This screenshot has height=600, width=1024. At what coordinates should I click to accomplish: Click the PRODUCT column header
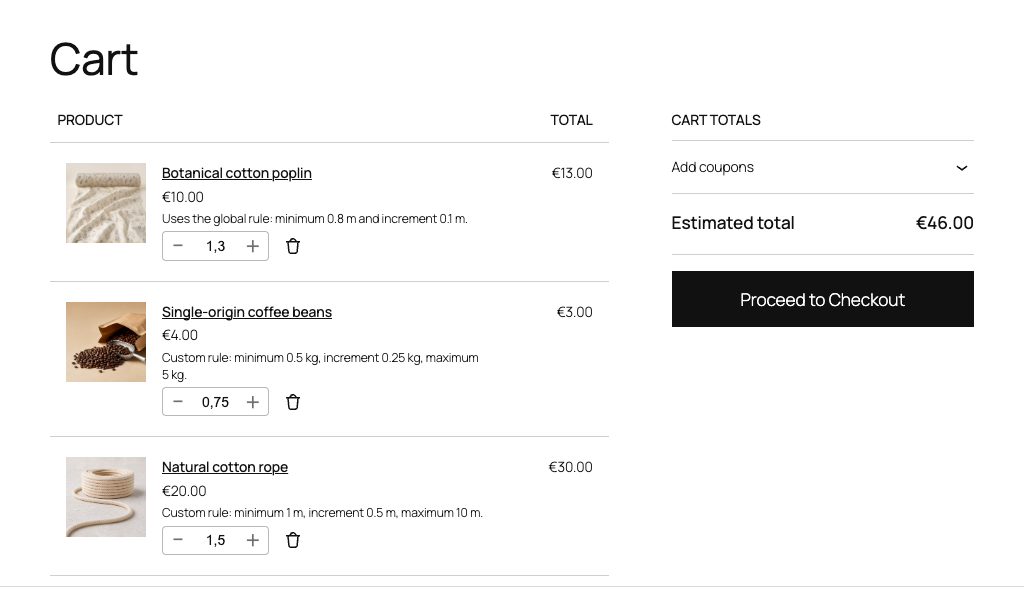[x=90, y=120]
